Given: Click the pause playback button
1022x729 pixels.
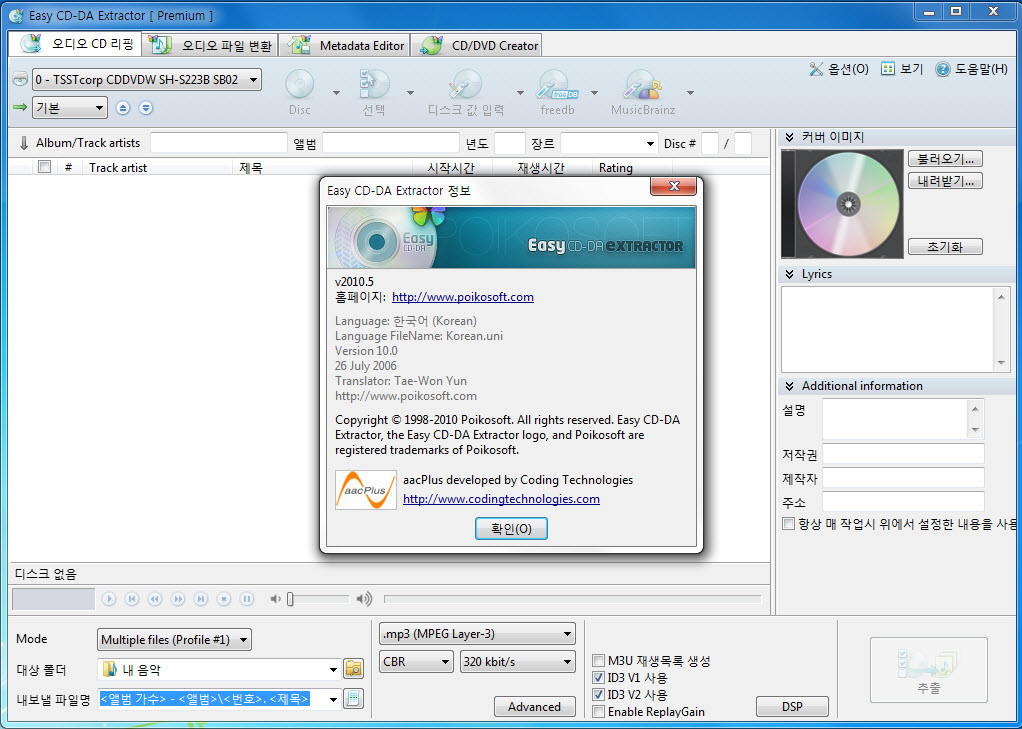Looking at the screenshot, I should coord(246,599).
